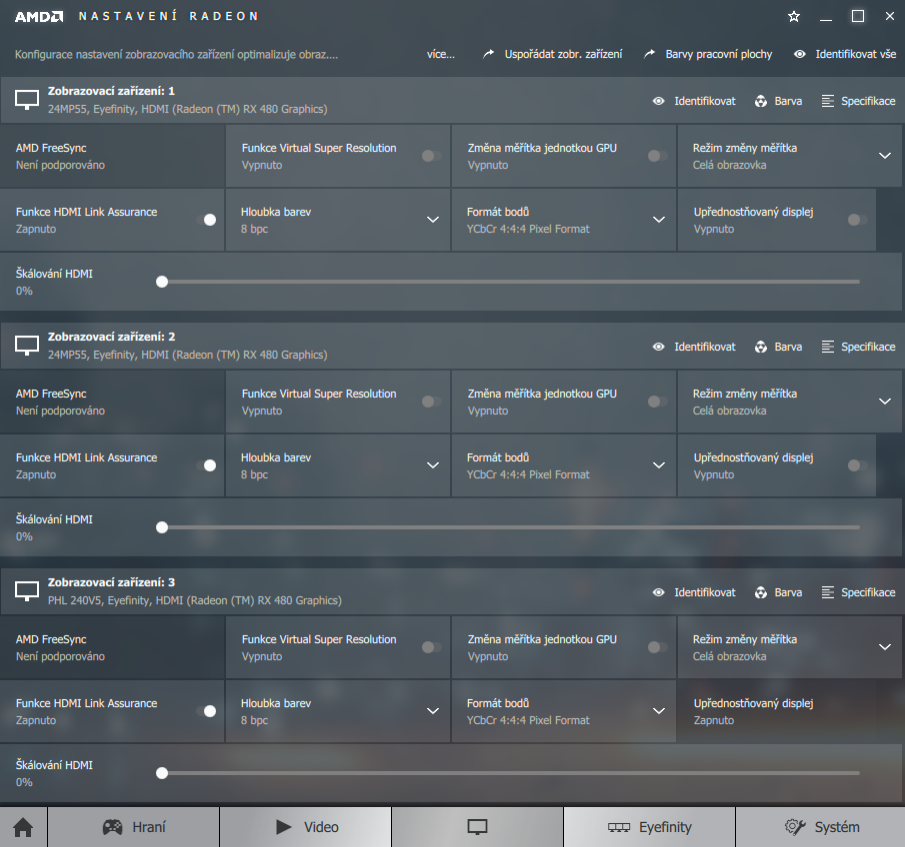Click the multi-monitor icon in Eyefinity tab
Viewport: 905px width, 847px height.
pos(619,827)
